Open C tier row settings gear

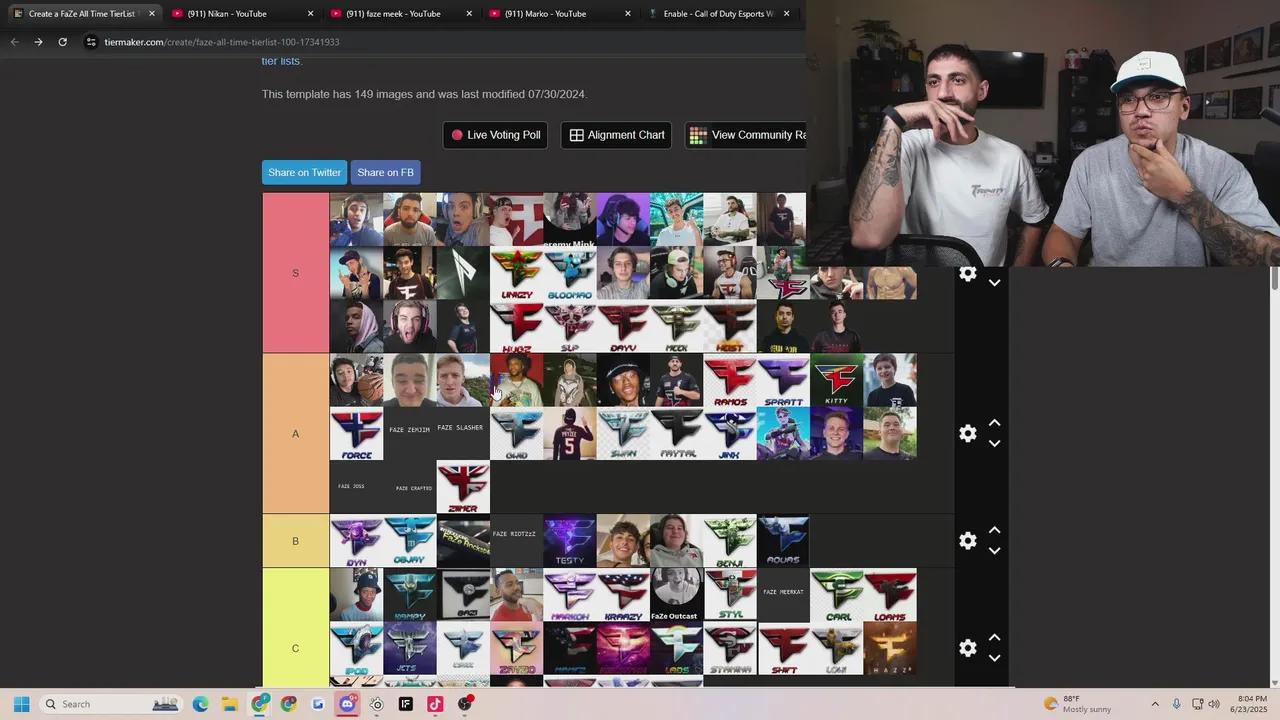point(967,648)
